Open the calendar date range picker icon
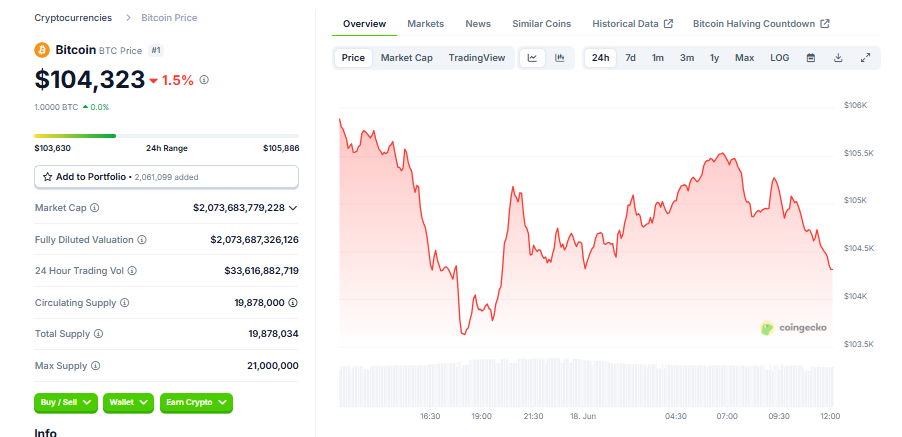This screenshot has width=902, height=437. 811,58
